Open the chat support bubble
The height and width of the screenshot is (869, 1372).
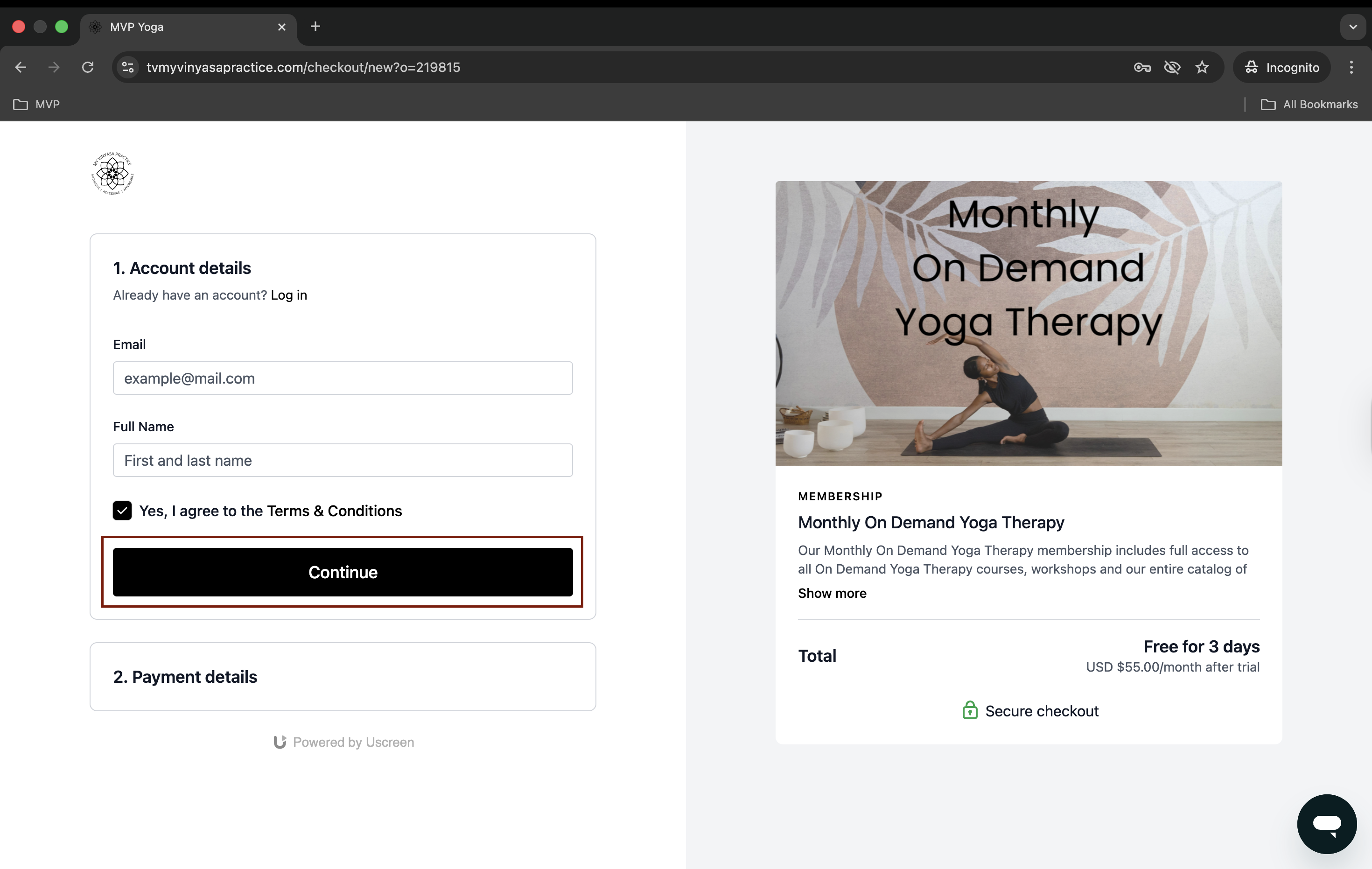coord(1326,823)
